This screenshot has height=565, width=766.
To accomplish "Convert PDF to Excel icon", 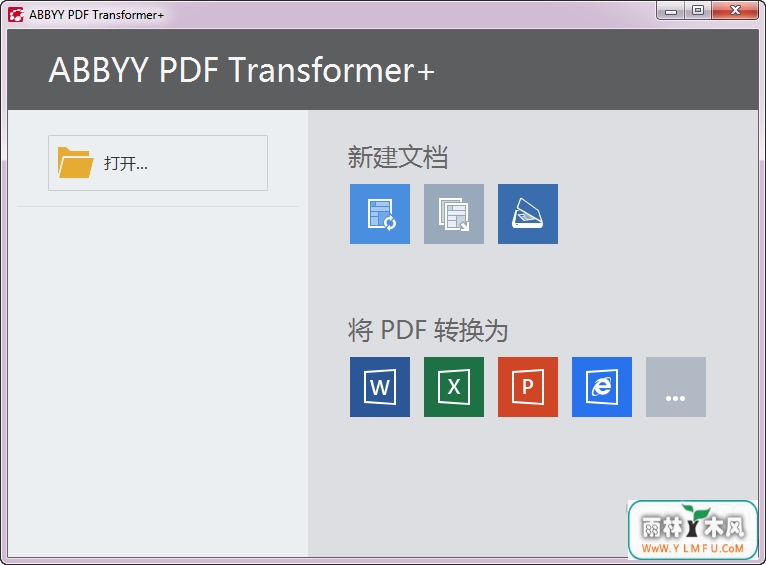I will click(454, 387).
